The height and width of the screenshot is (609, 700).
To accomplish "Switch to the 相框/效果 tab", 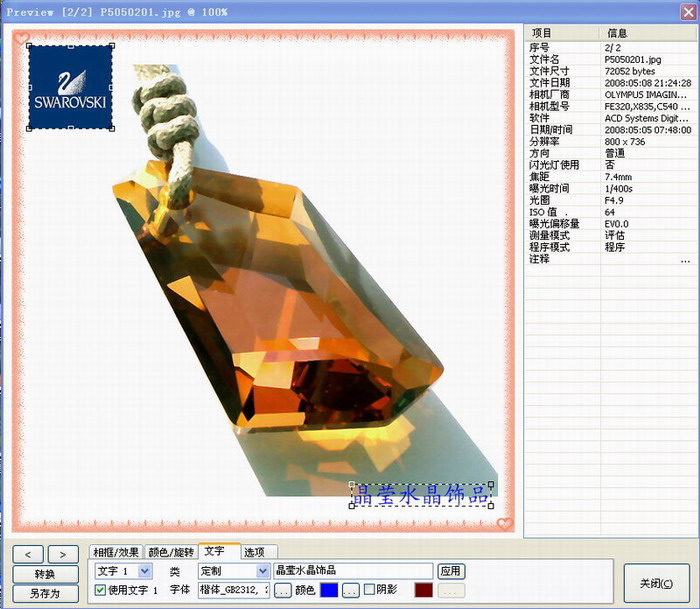I will [x=116, y=552].
